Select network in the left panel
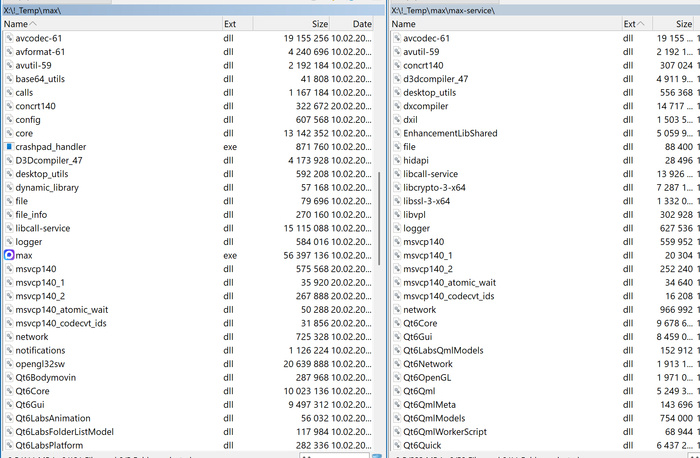This screenshot has width=700, height=458. click(32, 337)
